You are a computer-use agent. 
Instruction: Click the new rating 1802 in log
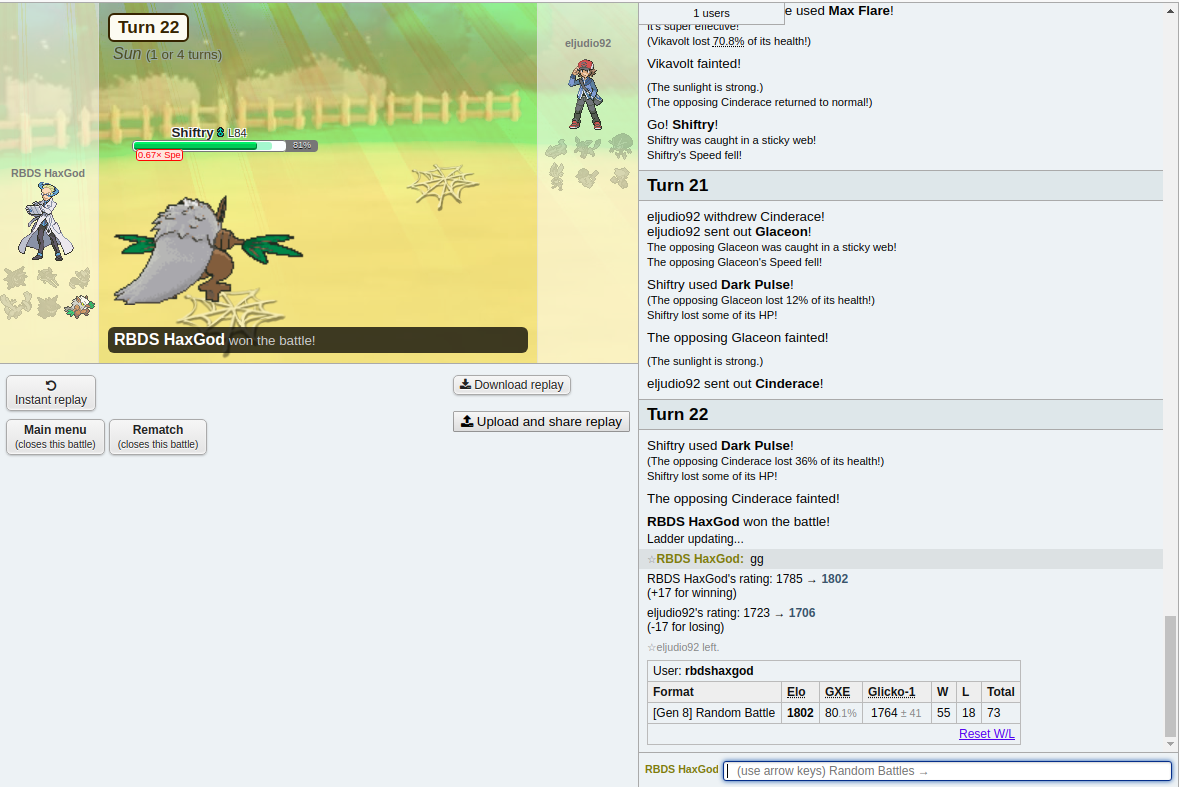[835, 579]
